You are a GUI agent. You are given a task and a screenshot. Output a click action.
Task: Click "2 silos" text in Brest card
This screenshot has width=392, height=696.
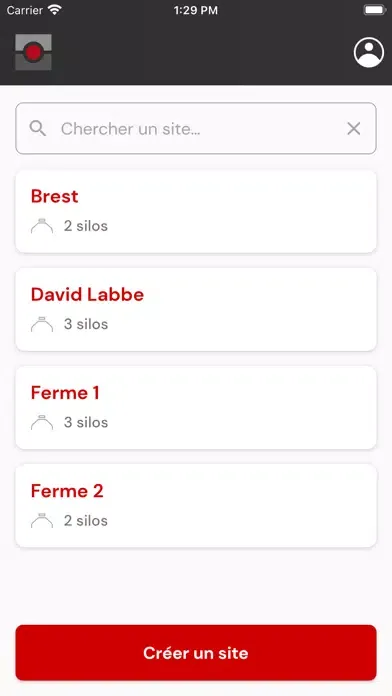86,225
